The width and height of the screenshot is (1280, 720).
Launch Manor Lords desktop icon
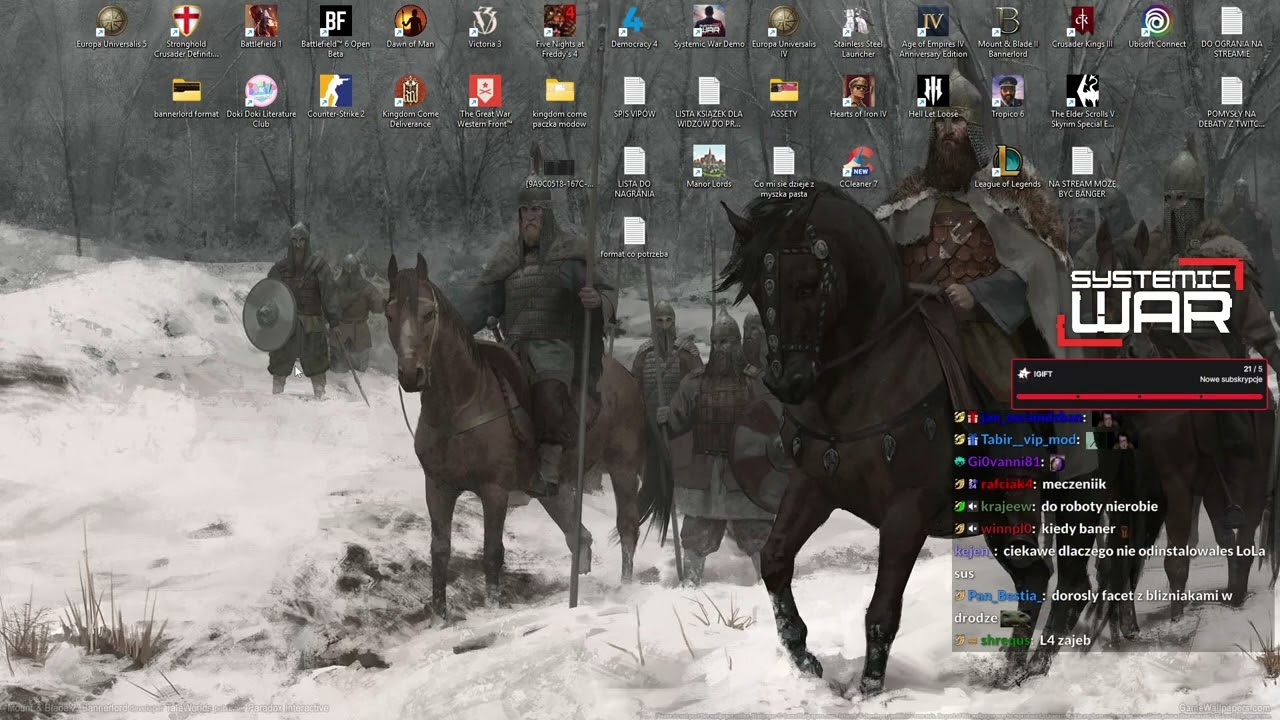click(x=709, y=167)
